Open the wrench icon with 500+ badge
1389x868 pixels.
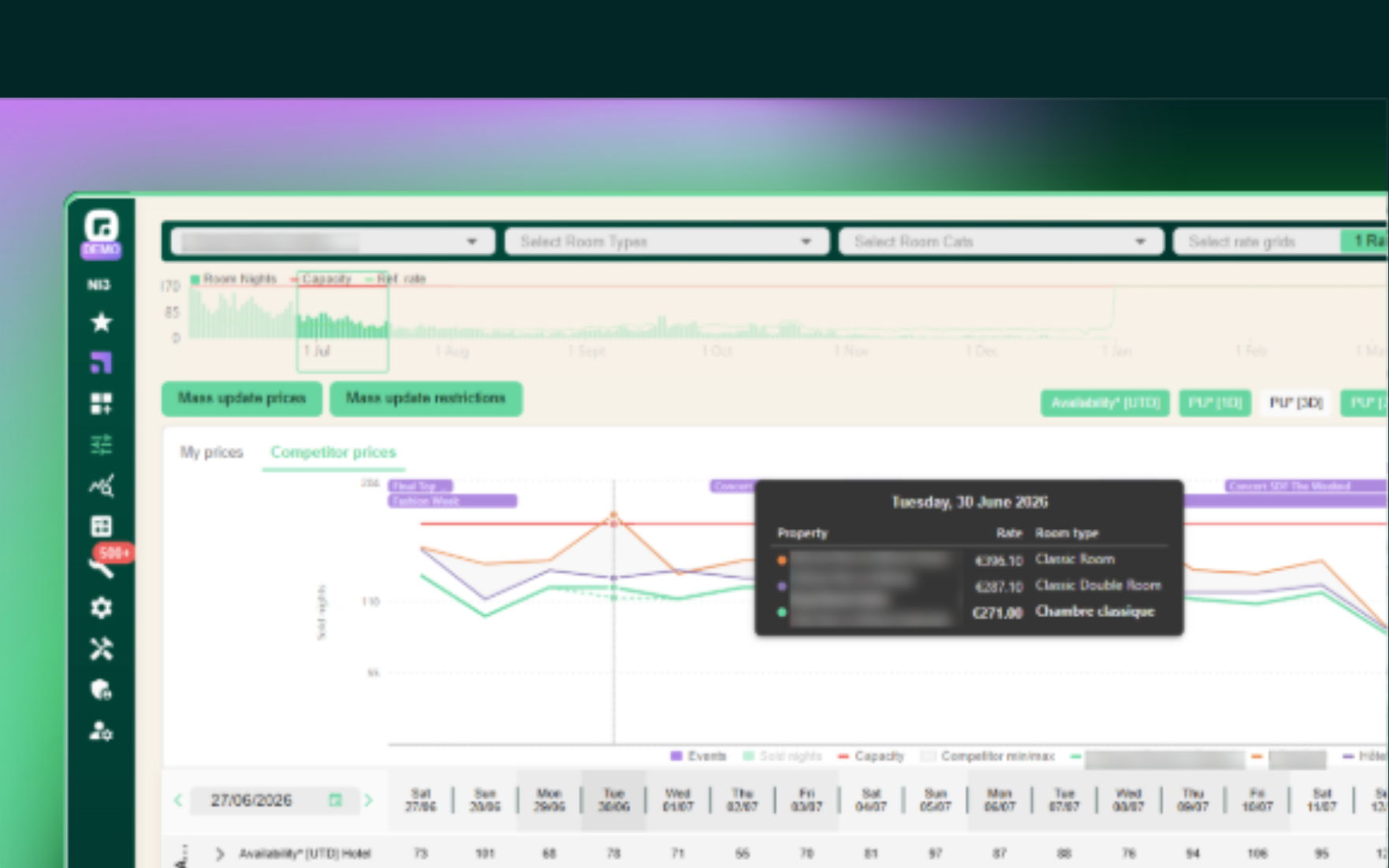click(x=101, y=567)
